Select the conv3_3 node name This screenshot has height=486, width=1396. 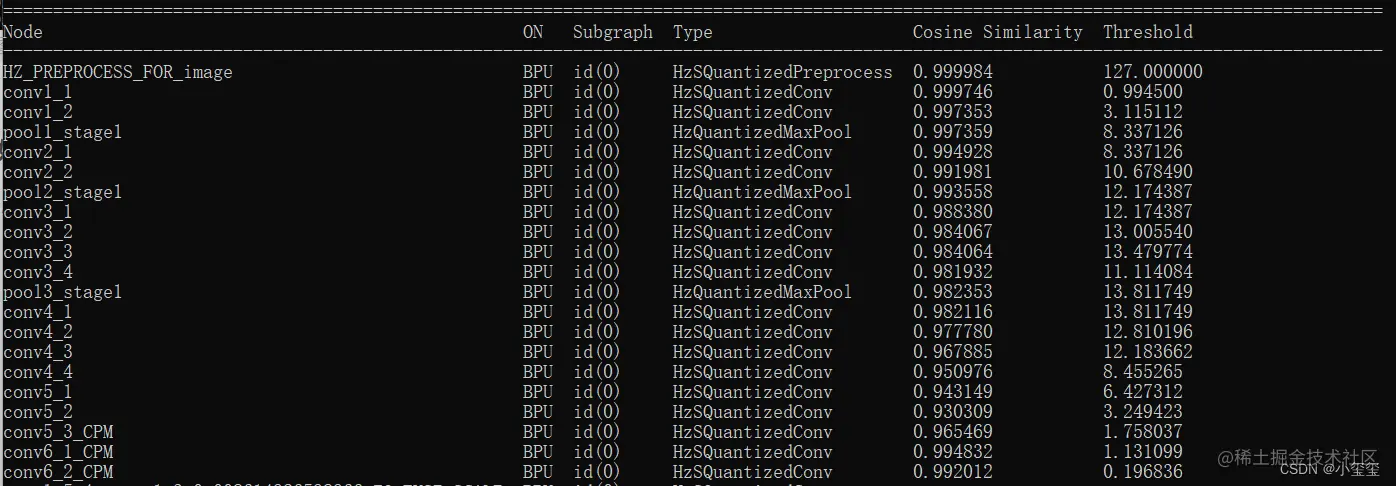(38, 252)
